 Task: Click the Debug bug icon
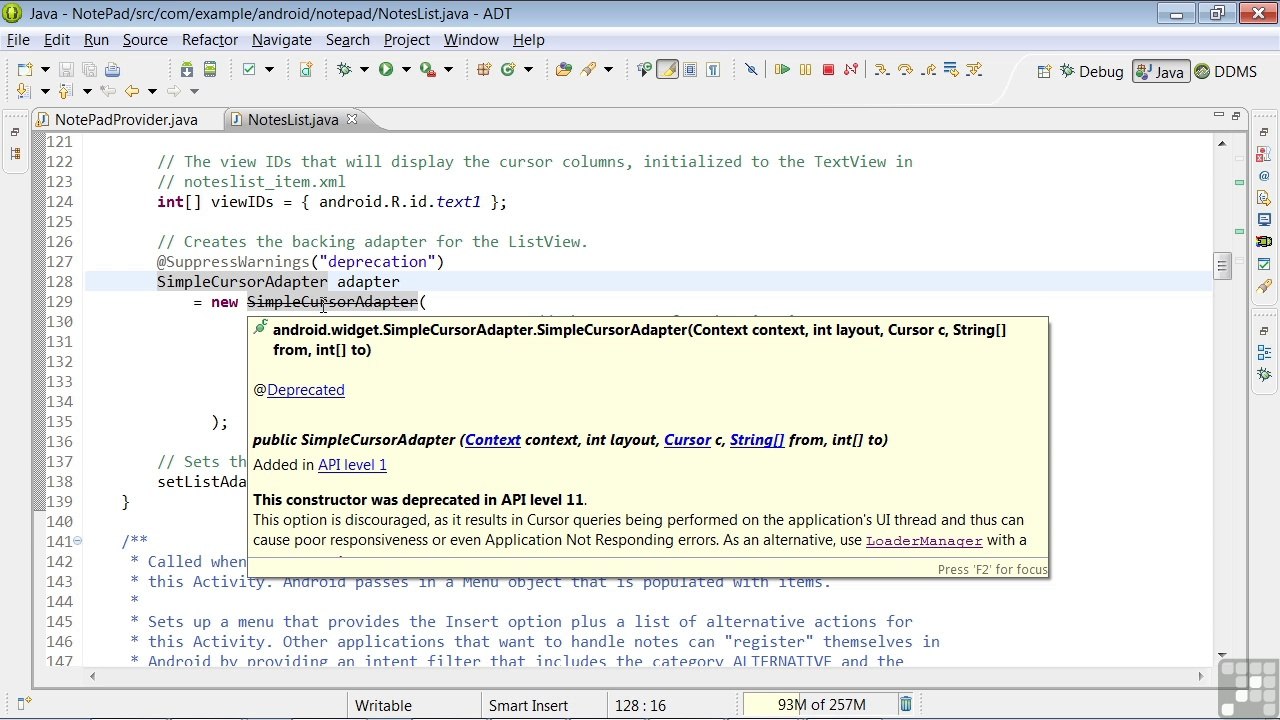[344, 69]
